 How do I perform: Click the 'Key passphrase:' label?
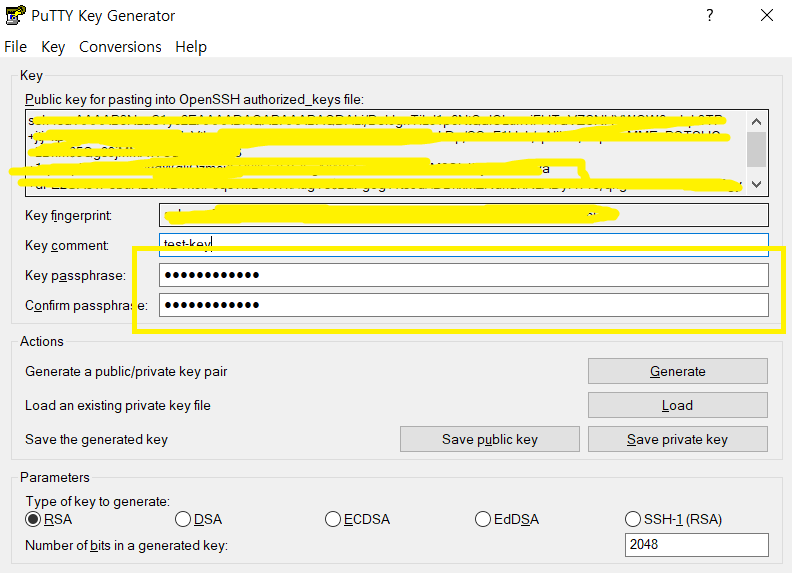[x=75, y=276]
